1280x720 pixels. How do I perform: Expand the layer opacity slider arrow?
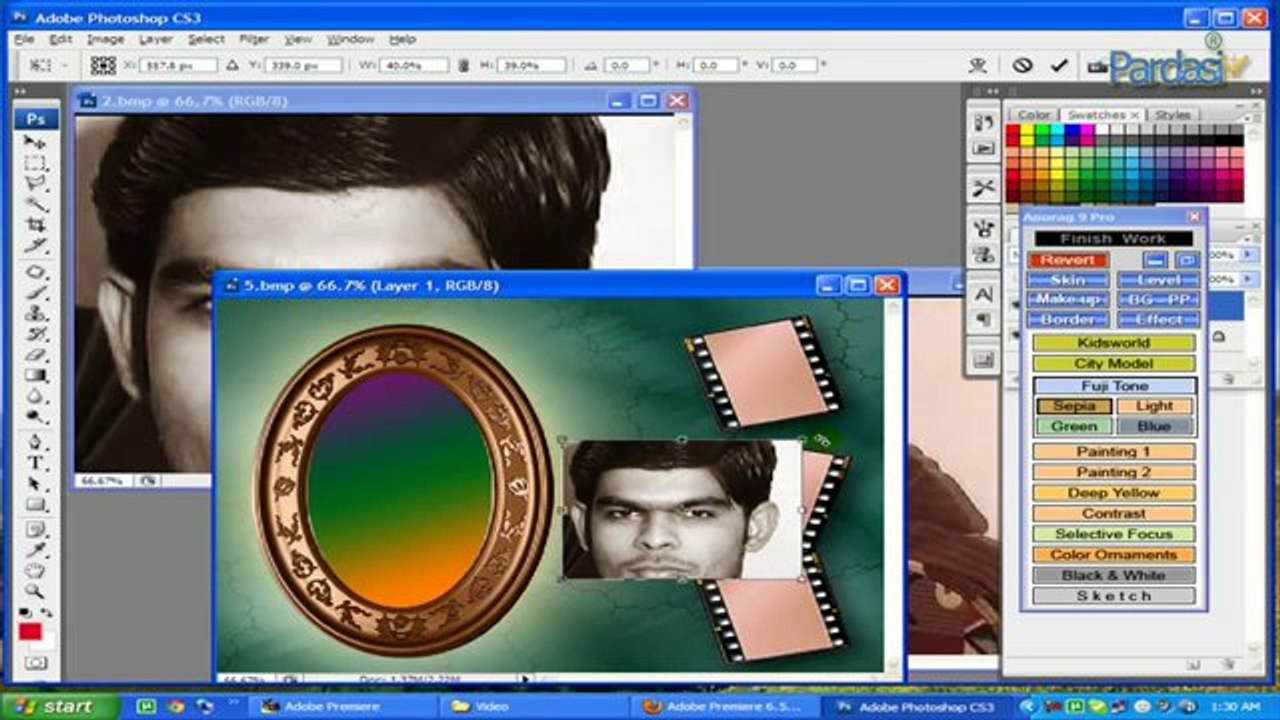tap(1247, 255)
